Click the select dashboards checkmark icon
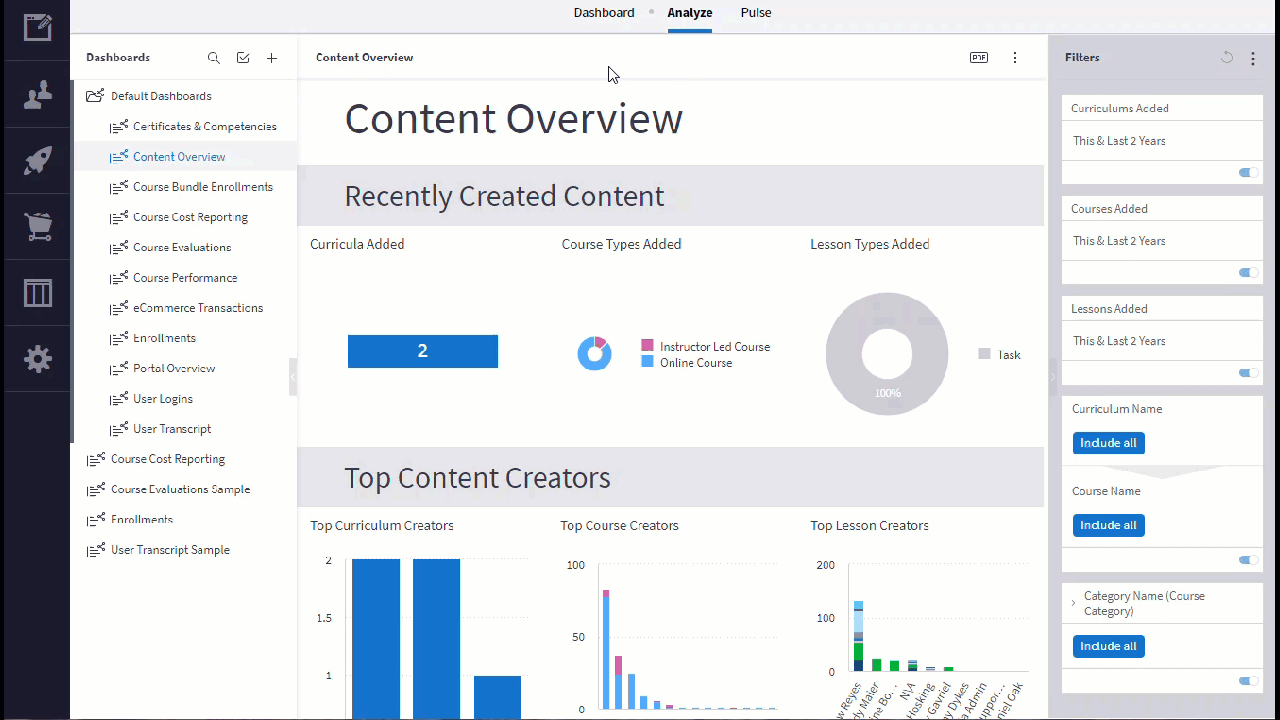Viewport: 1280px width, 720px height. [243, 58]
